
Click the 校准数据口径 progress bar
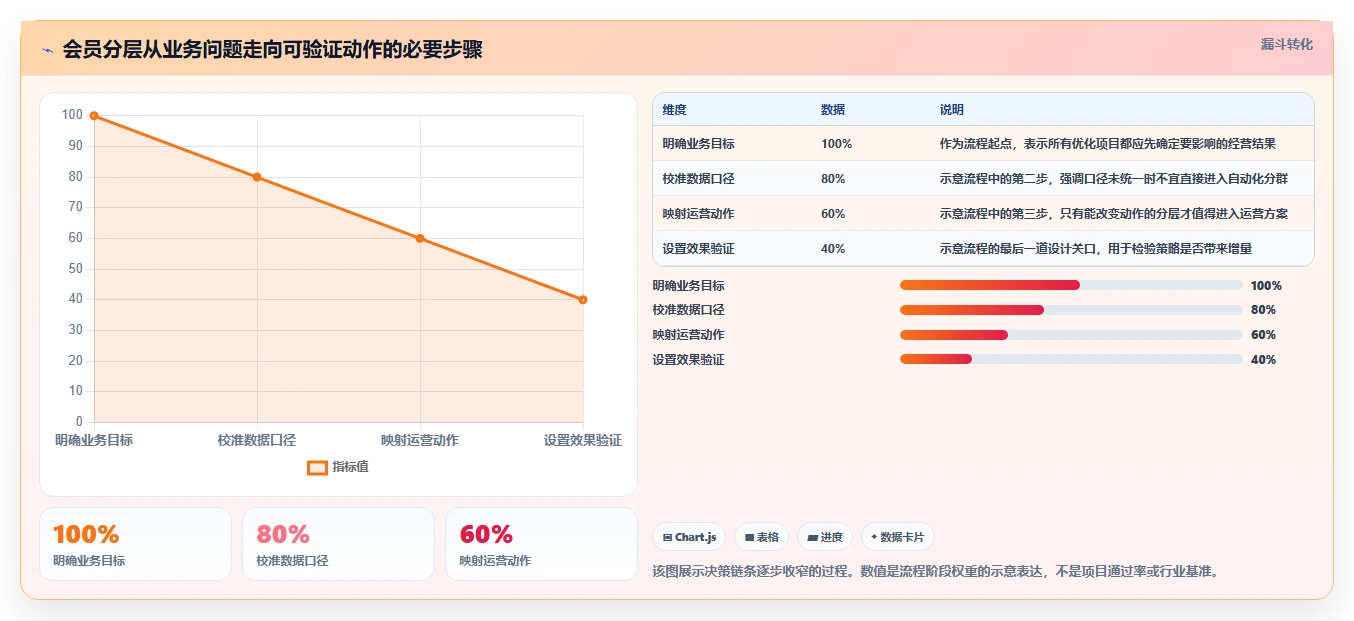tap(1071, 310)
